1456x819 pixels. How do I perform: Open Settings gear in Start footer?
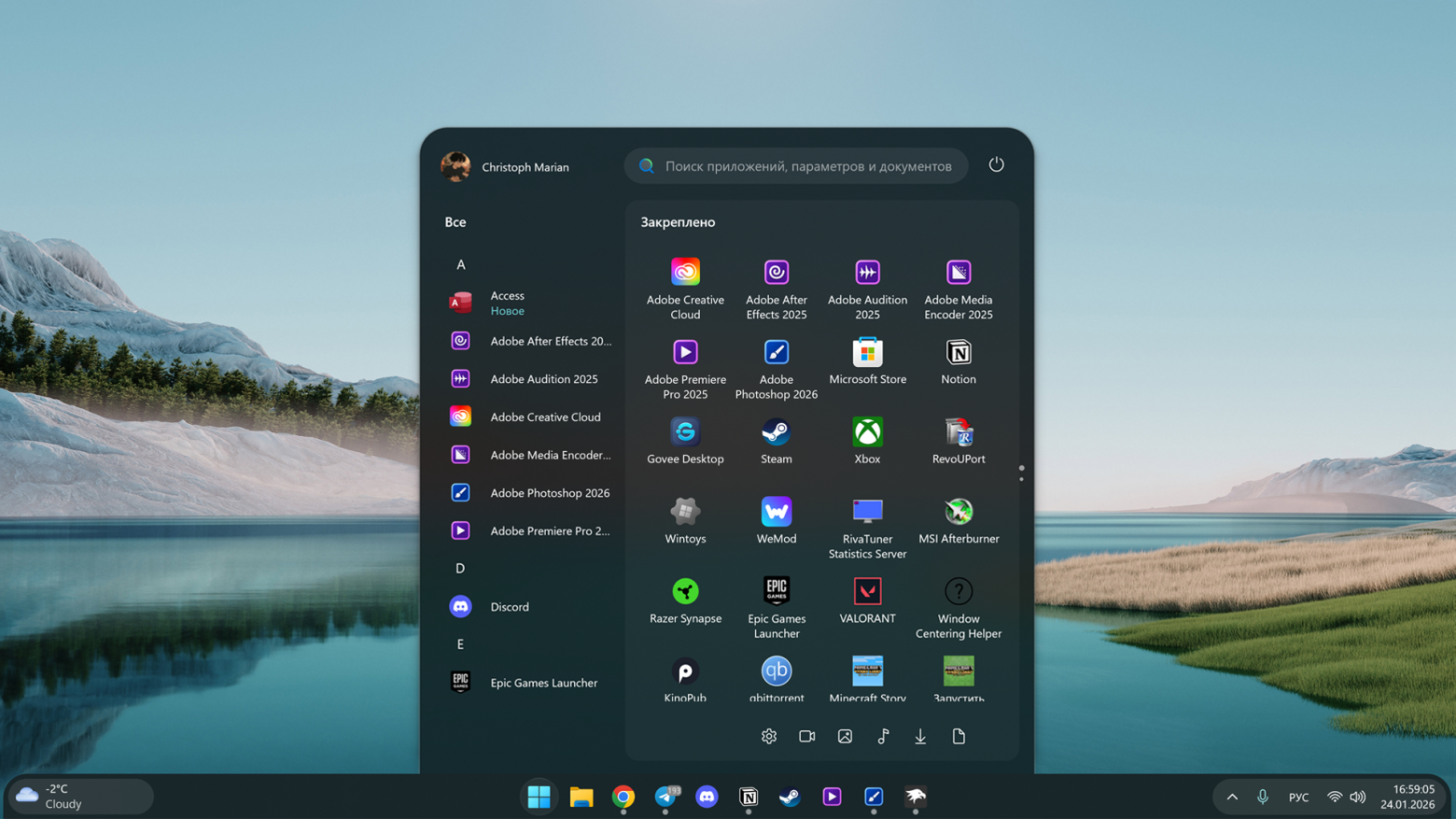(x=769, y=736)
